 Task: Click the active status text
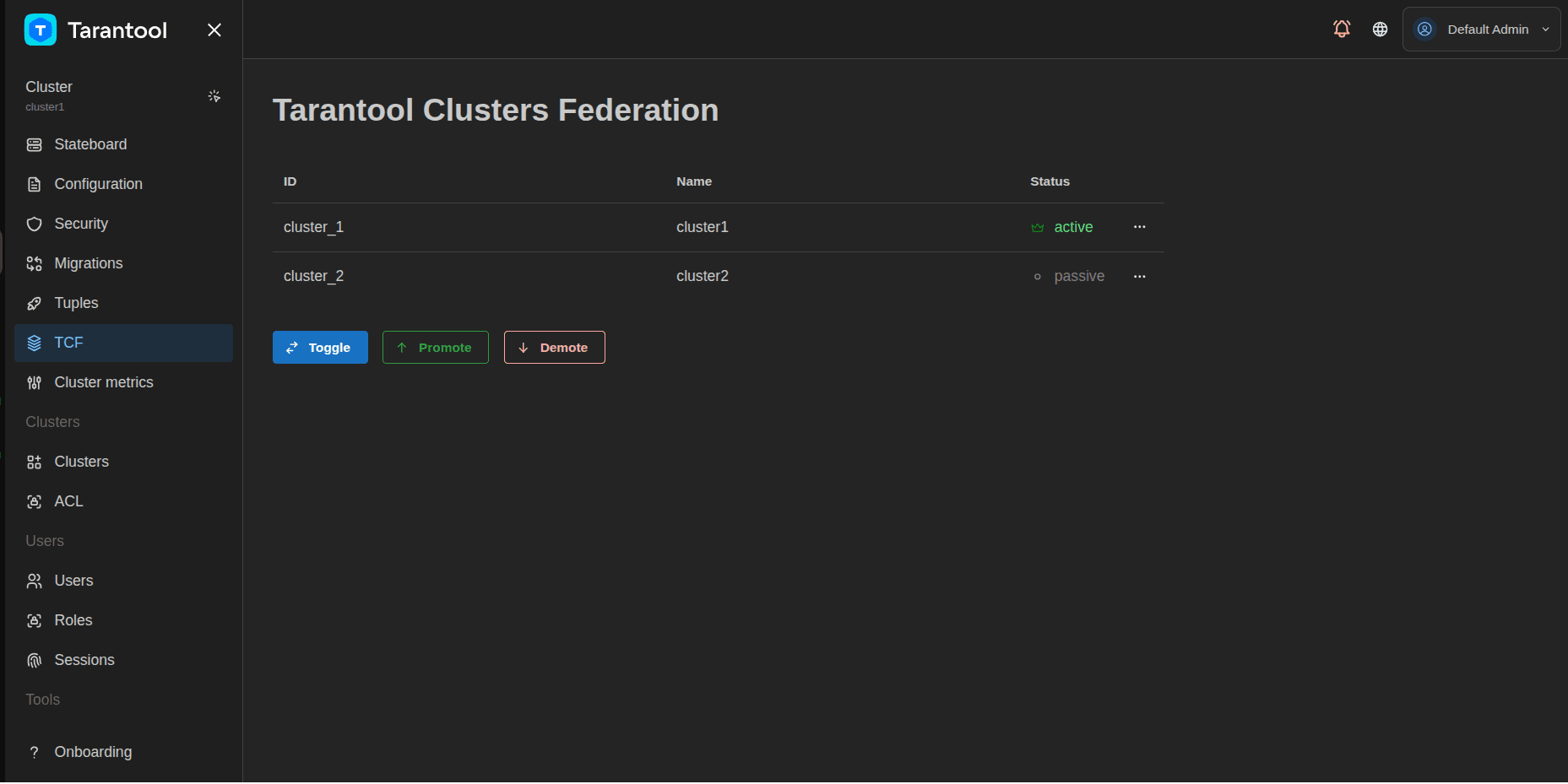point(1073,227)
